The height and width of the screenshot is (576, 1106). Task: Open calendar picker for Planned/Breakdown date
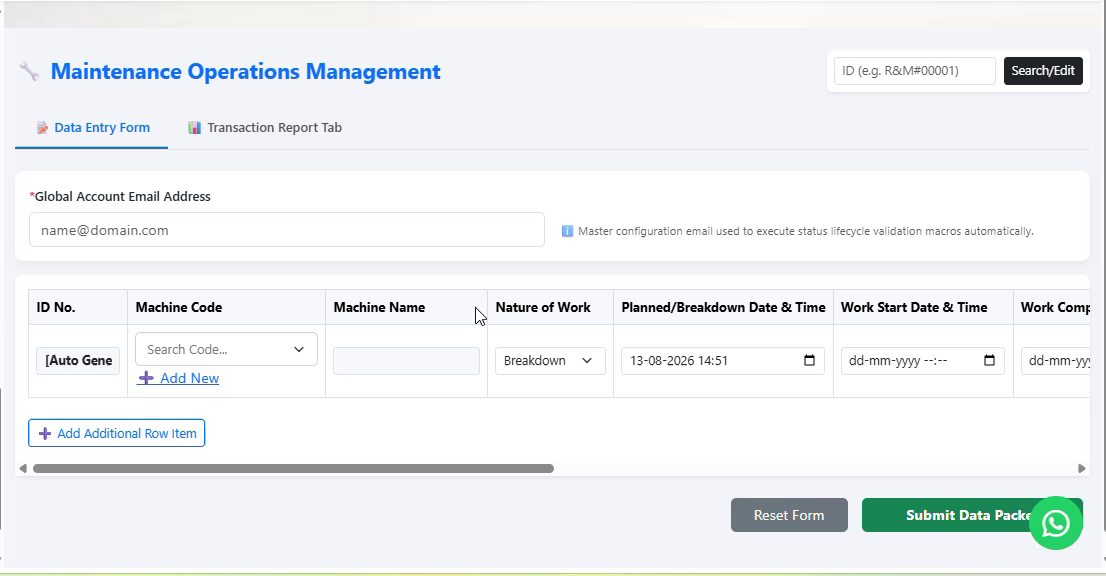(x=809, y=360)
